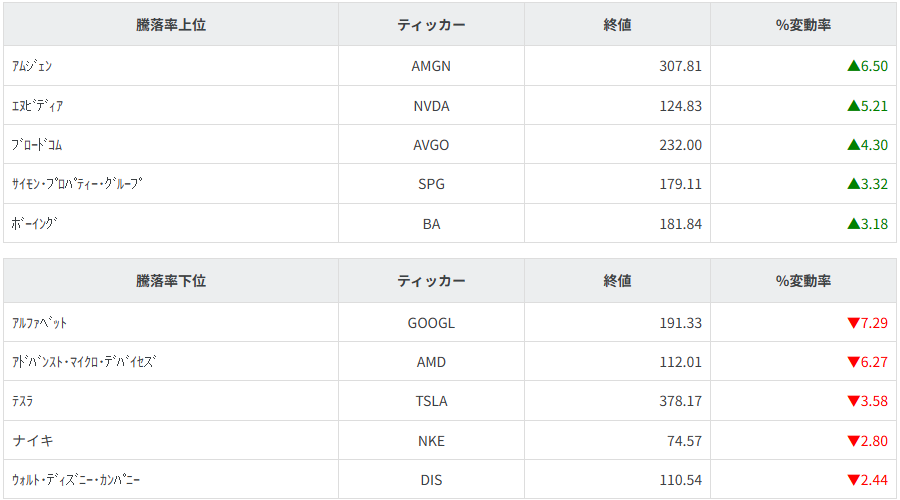Click the red down arrow beside 7.29

[x=853, y=323]
